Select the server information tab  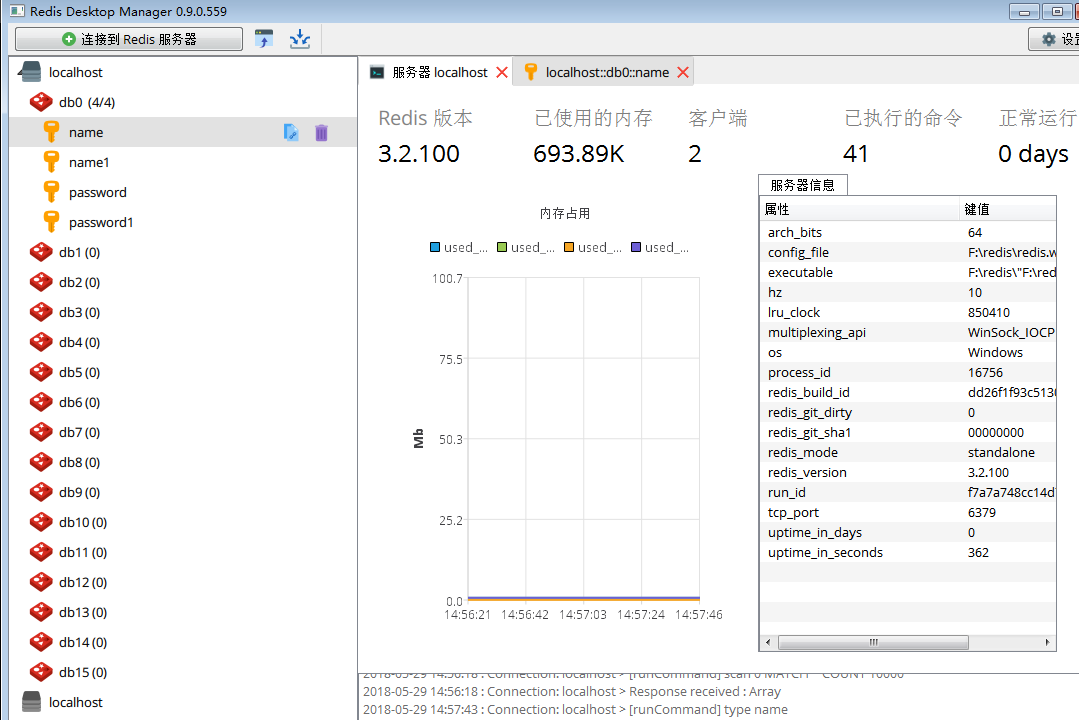tap(802, 185)
